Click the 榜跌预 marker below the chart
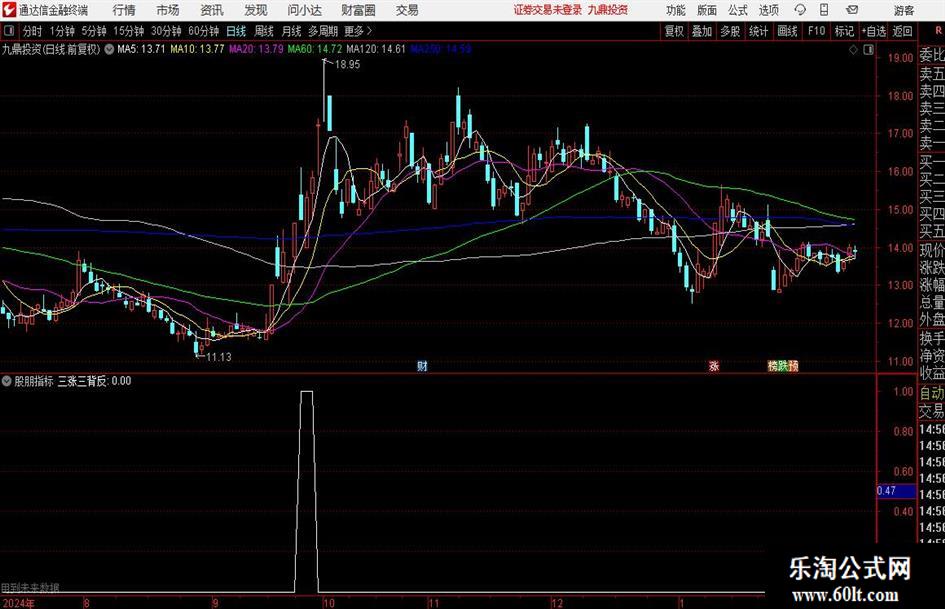 click(783, 365)
